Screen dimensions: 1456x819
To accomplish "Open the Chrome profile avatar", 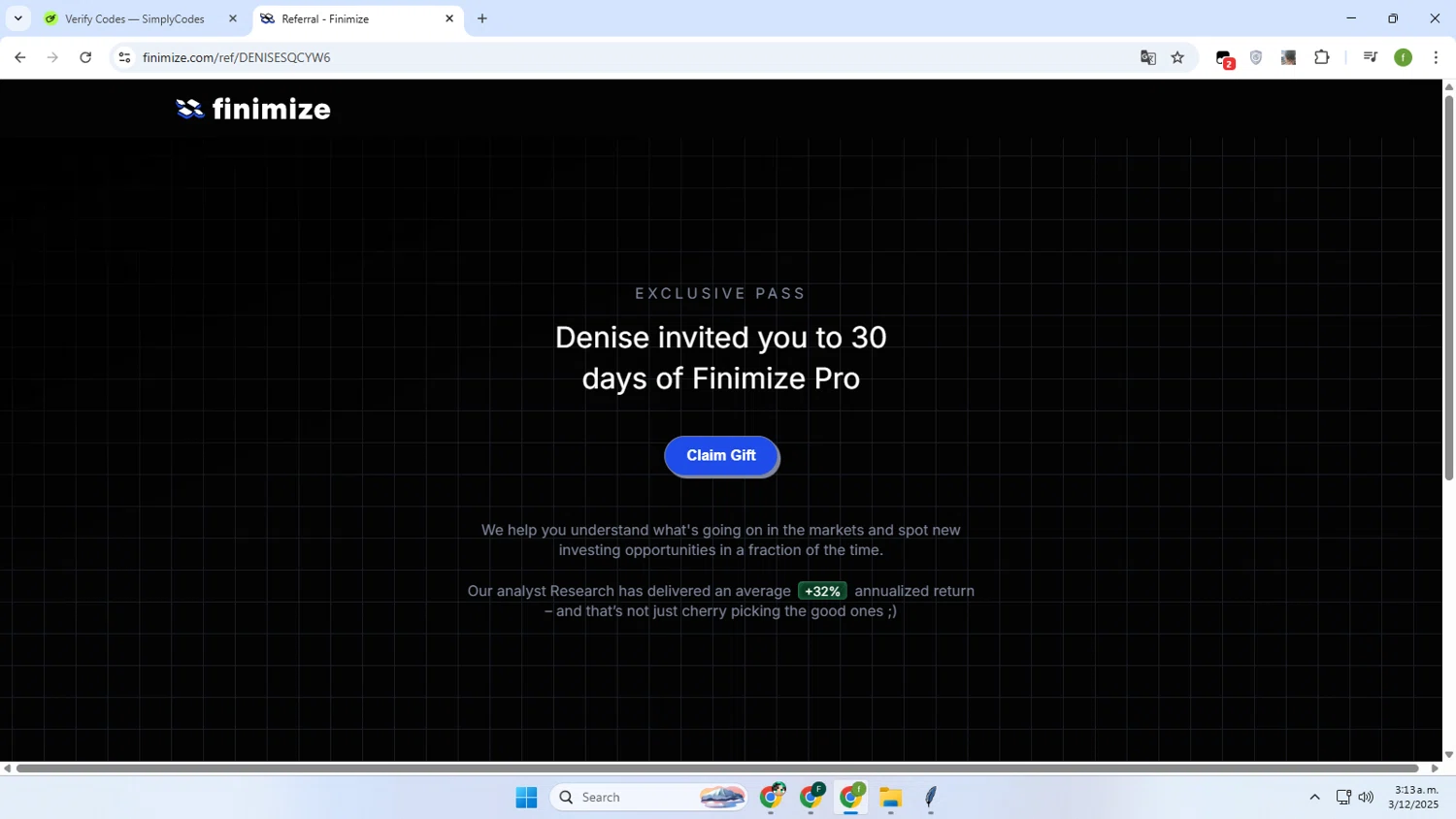I will point(1404,57).
